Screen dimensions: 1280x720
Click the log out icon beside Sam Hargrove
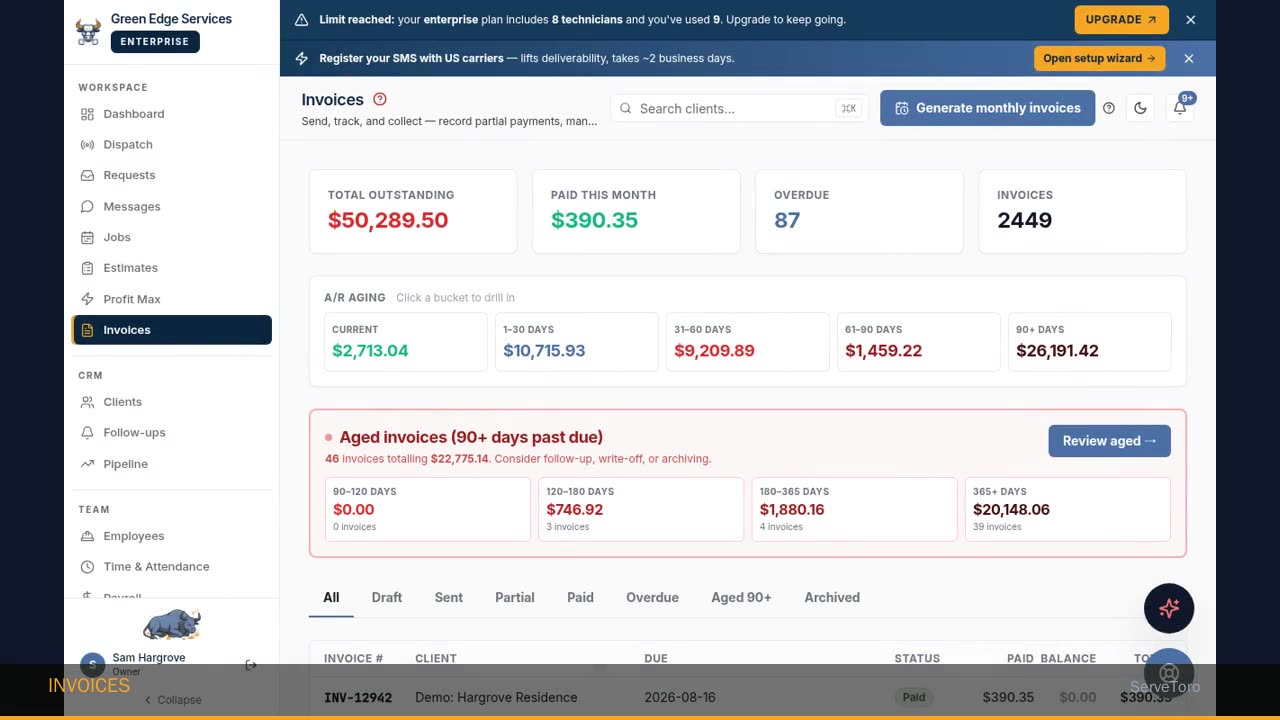(251, 665)
